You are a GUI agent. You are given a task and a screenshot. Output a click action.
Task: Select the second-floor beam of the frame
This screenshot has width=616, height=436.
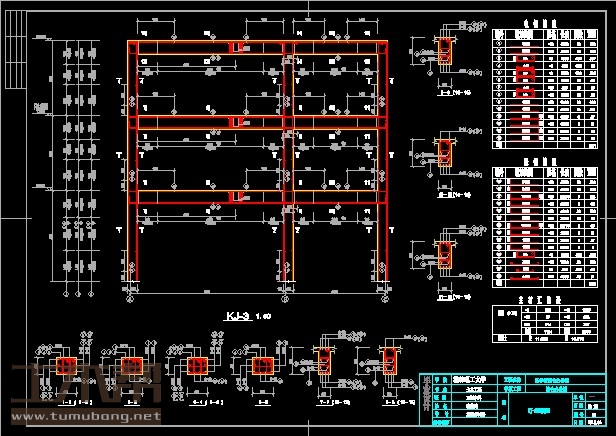click(258, 123)
